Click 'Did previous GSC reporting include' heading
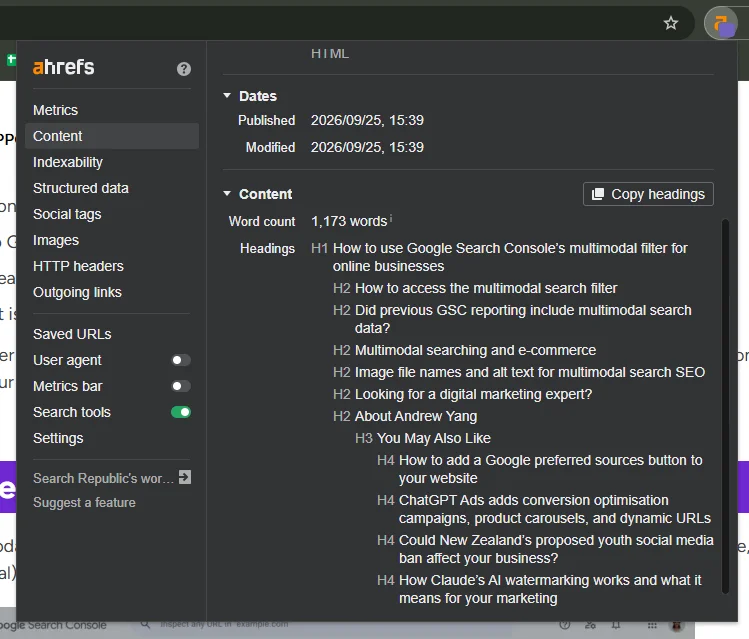 click(523, 319)
